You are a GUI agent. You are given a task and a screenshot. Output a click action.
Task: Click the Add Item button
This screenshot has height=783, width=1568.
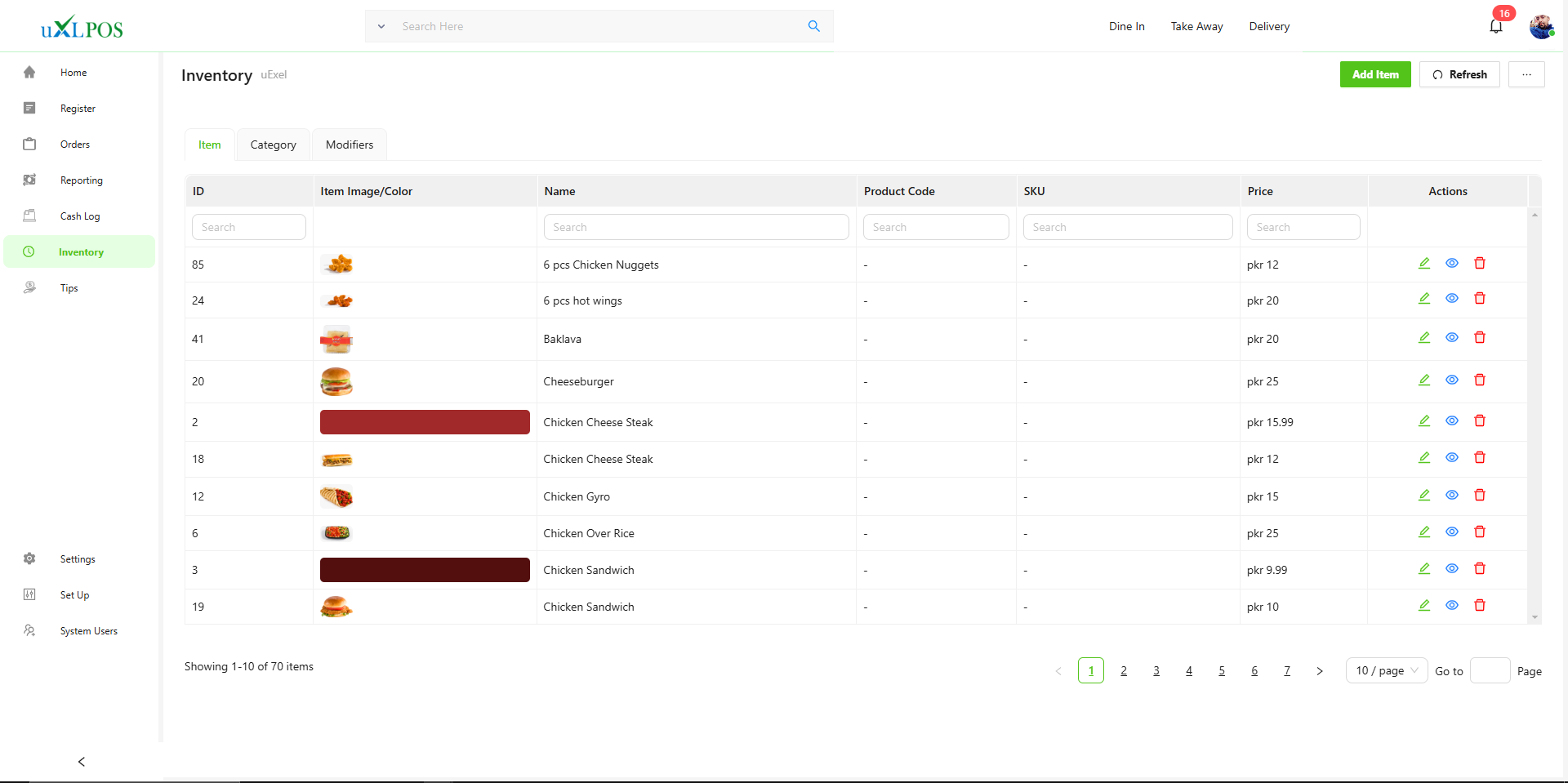pos(1374,74)
